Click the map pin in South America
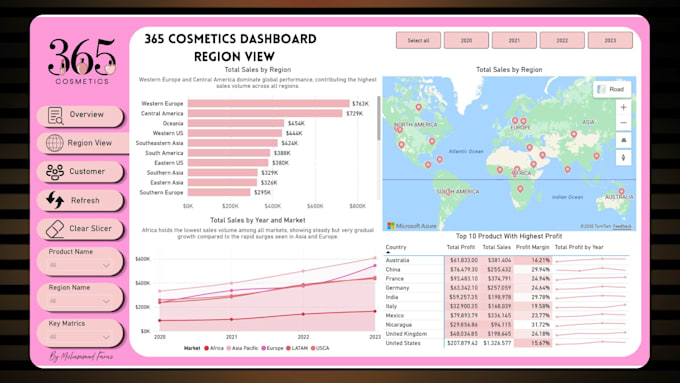Screen dimensions: 680x383 pos(448,193)
